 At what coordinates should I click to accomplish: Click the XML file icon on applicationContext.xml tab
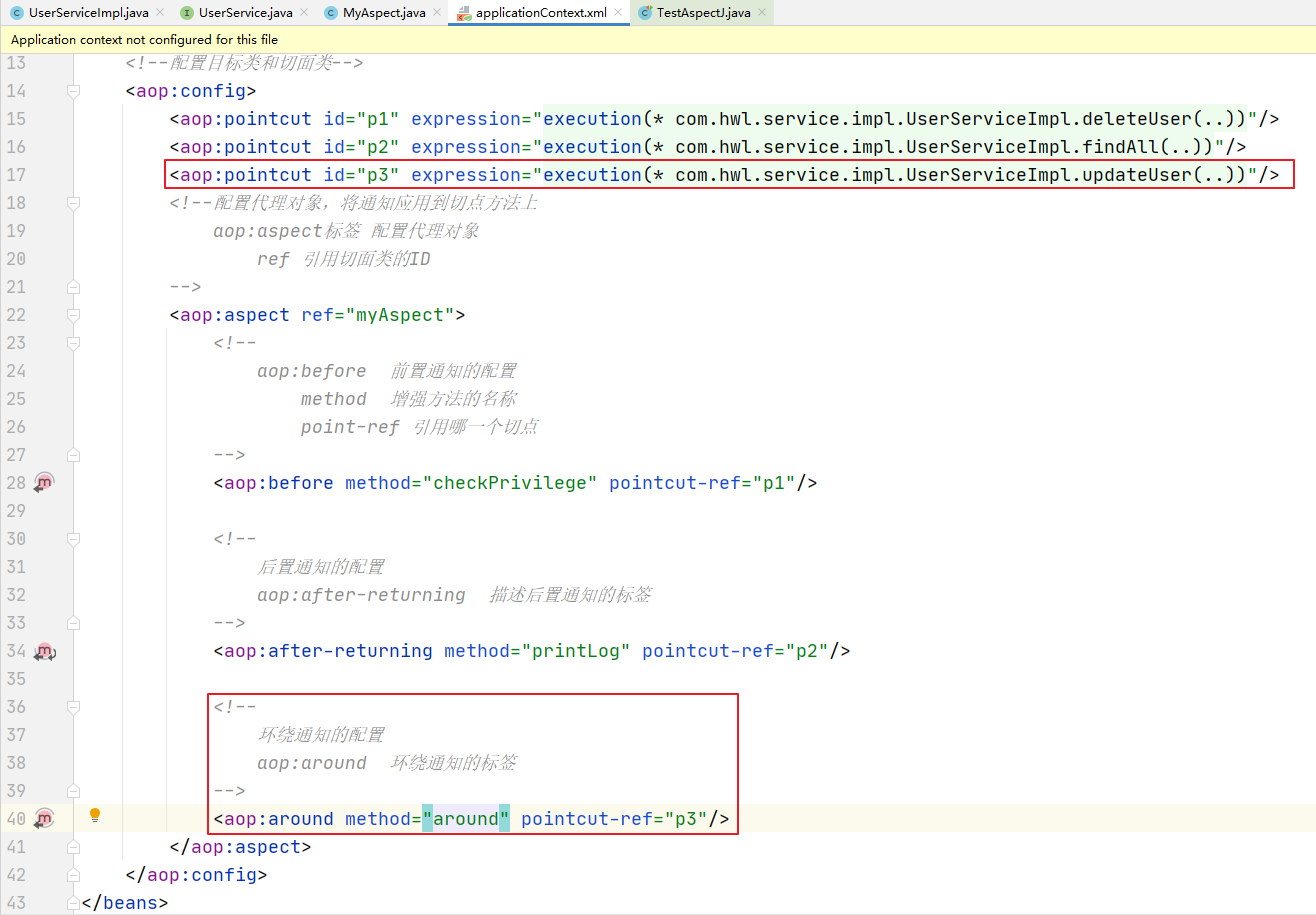[464, 13]
